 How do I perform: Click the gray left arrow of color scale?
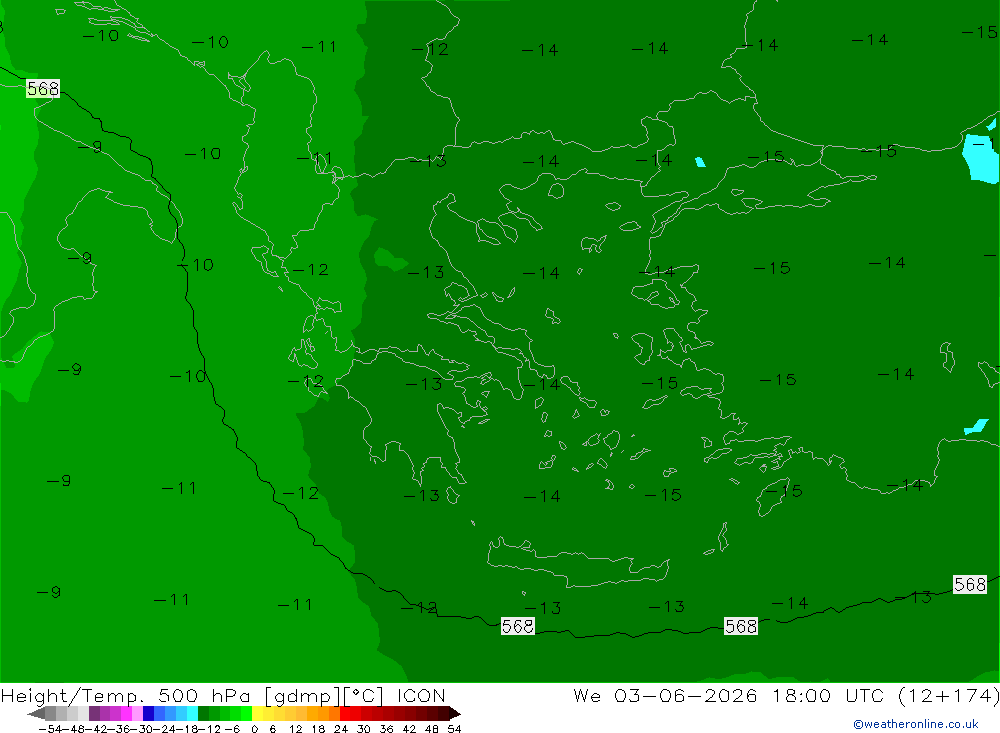(36, 713)
